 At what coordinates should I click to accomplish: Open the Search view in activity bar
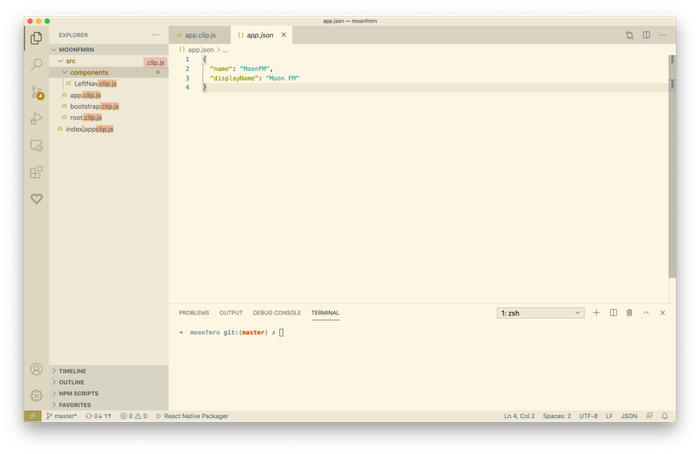coord(37,64)
